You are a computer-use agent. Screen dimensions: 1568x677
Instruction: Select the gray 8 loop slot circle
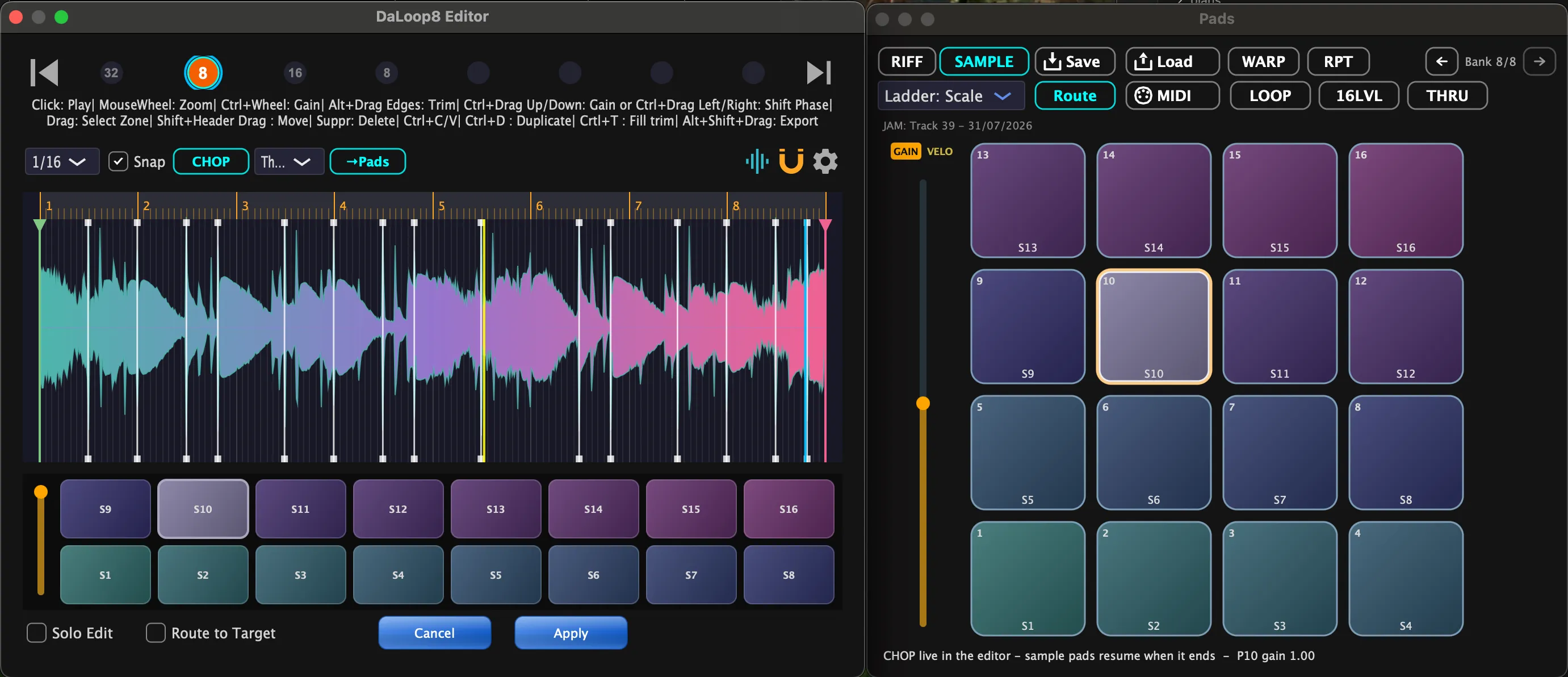point(387,73)
